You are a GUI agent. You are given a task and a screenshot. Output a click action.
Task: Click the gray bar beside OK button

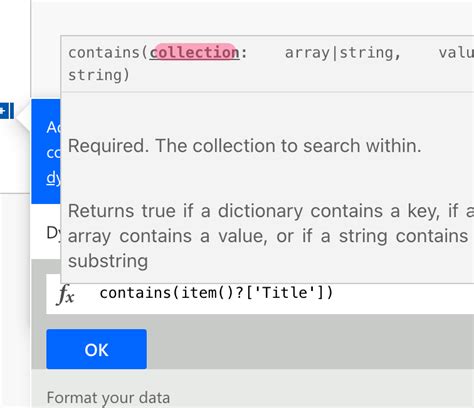310,349
